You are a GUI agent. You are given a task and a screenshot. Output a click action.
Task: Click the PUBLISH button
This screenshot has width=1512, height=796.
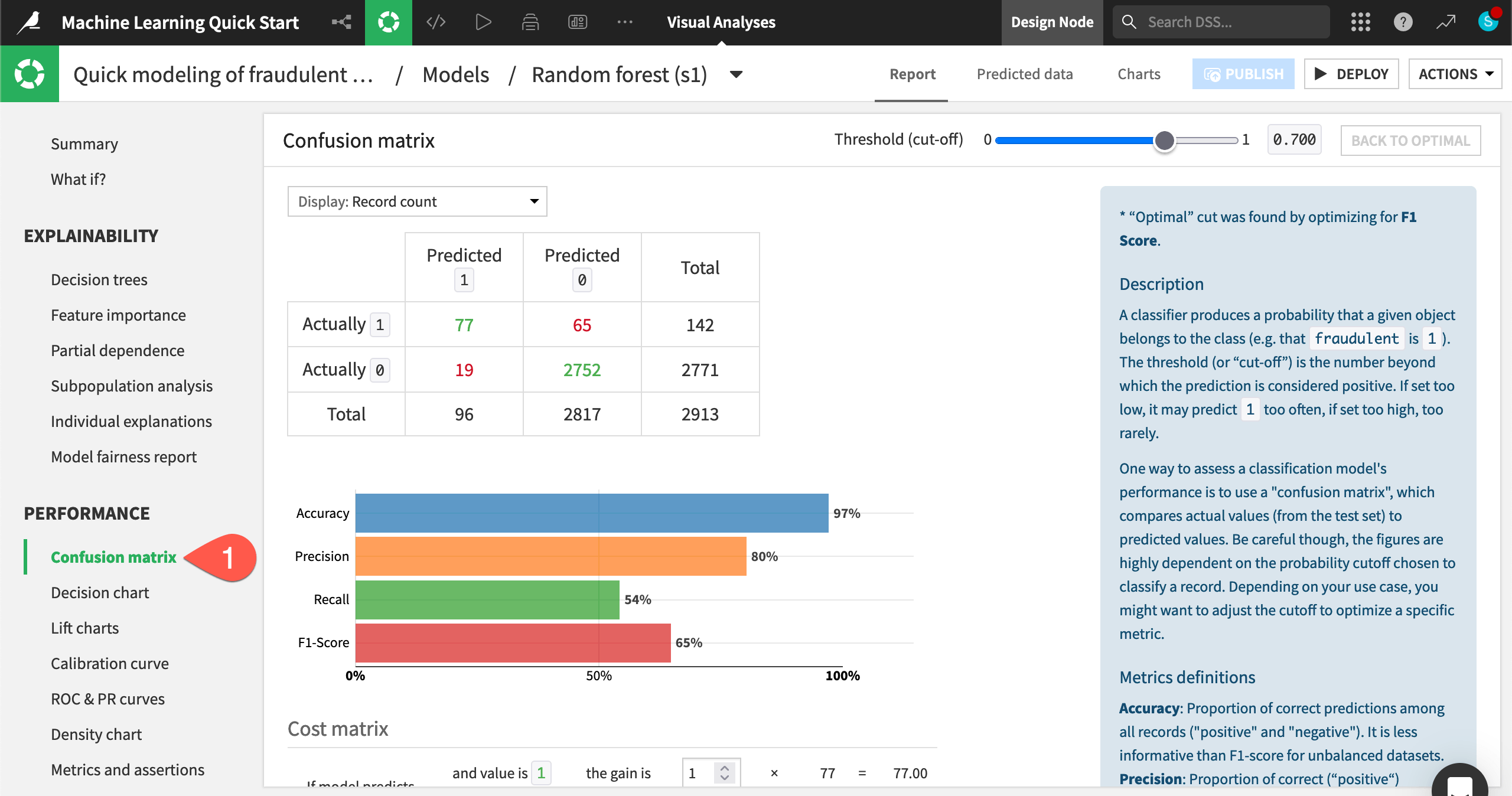[1243, 73]
